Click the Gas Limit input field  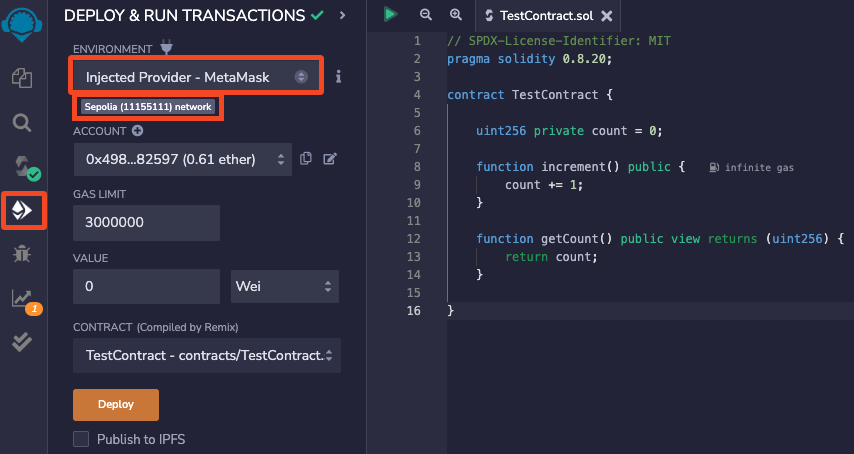146,222
